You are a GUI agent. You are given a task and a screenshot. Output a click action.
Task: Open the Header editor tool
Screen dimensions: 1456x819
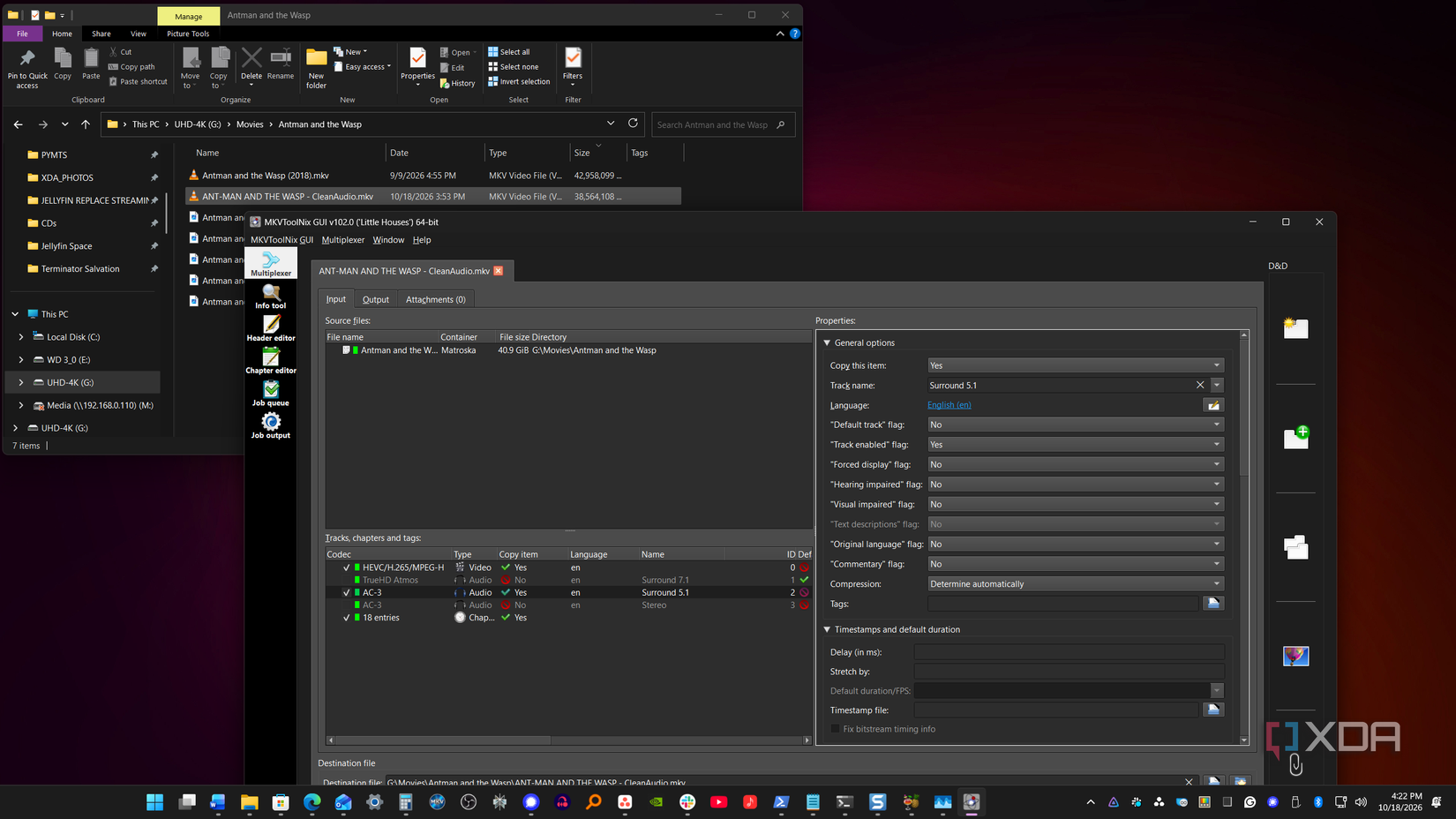[271, 329]
